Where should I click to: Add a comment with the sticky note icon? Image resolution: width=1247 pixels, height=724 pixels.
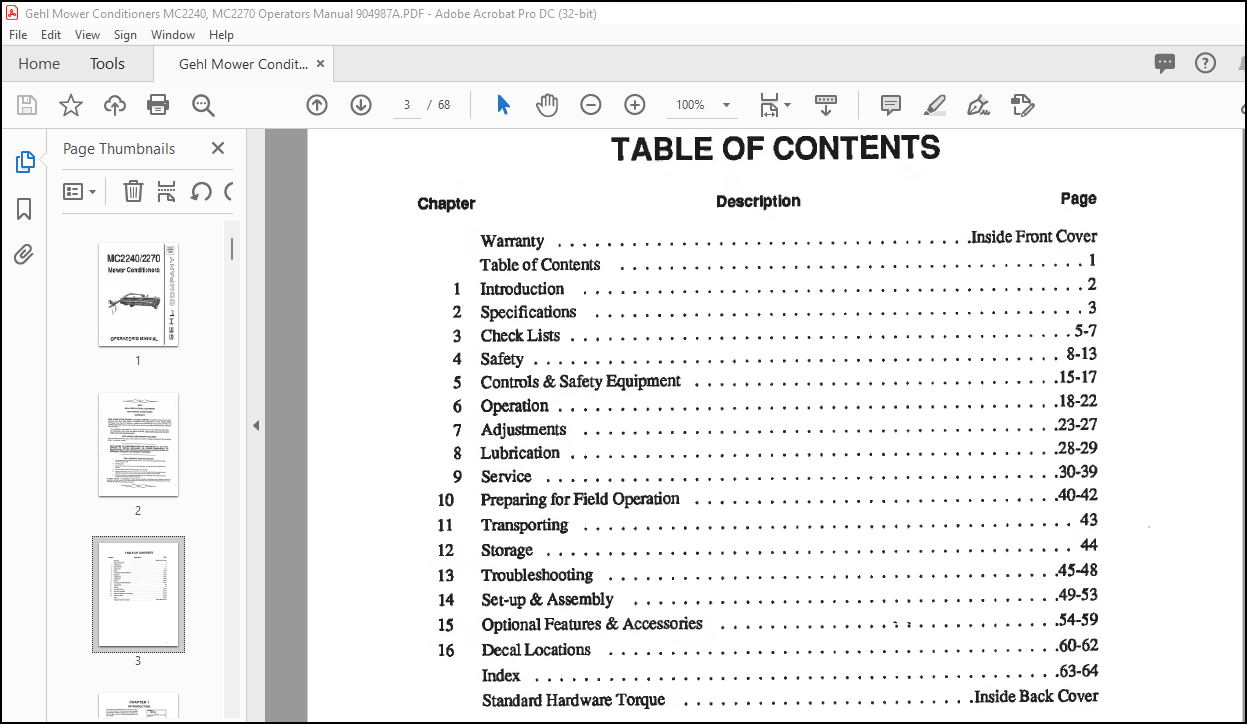pyautogui.click(x=891, y=105)
